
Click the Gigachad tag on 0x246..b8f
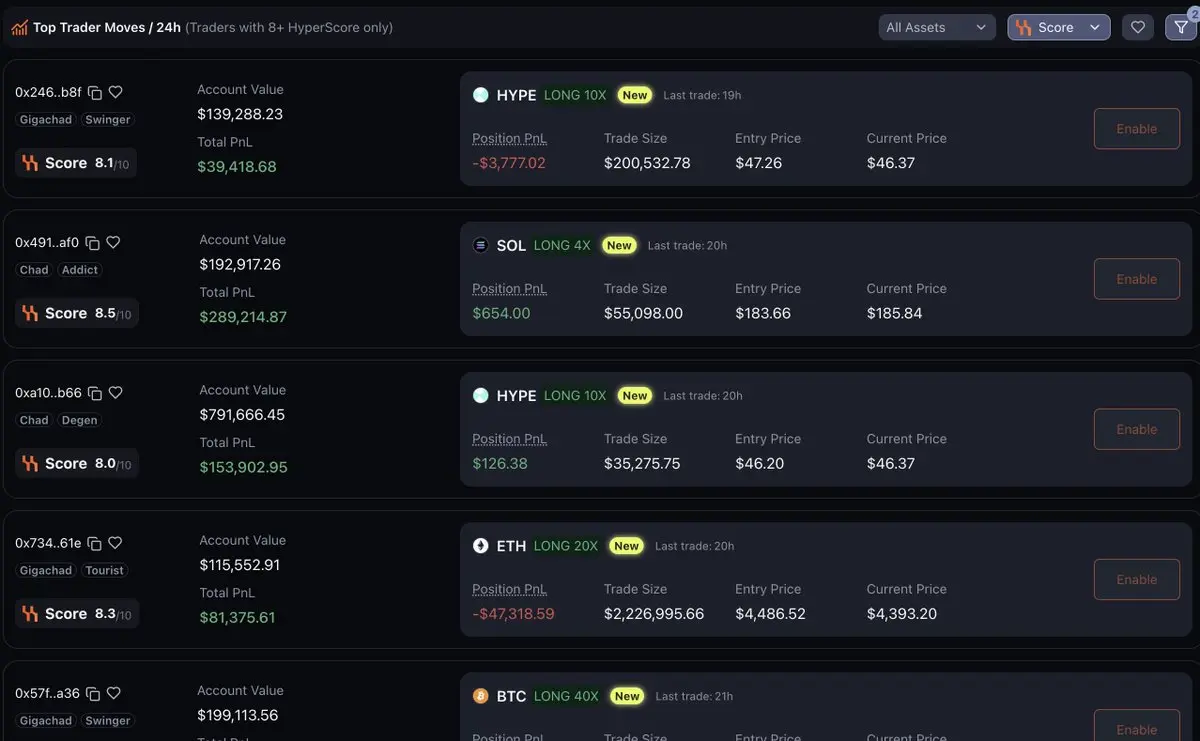point(46,120)
